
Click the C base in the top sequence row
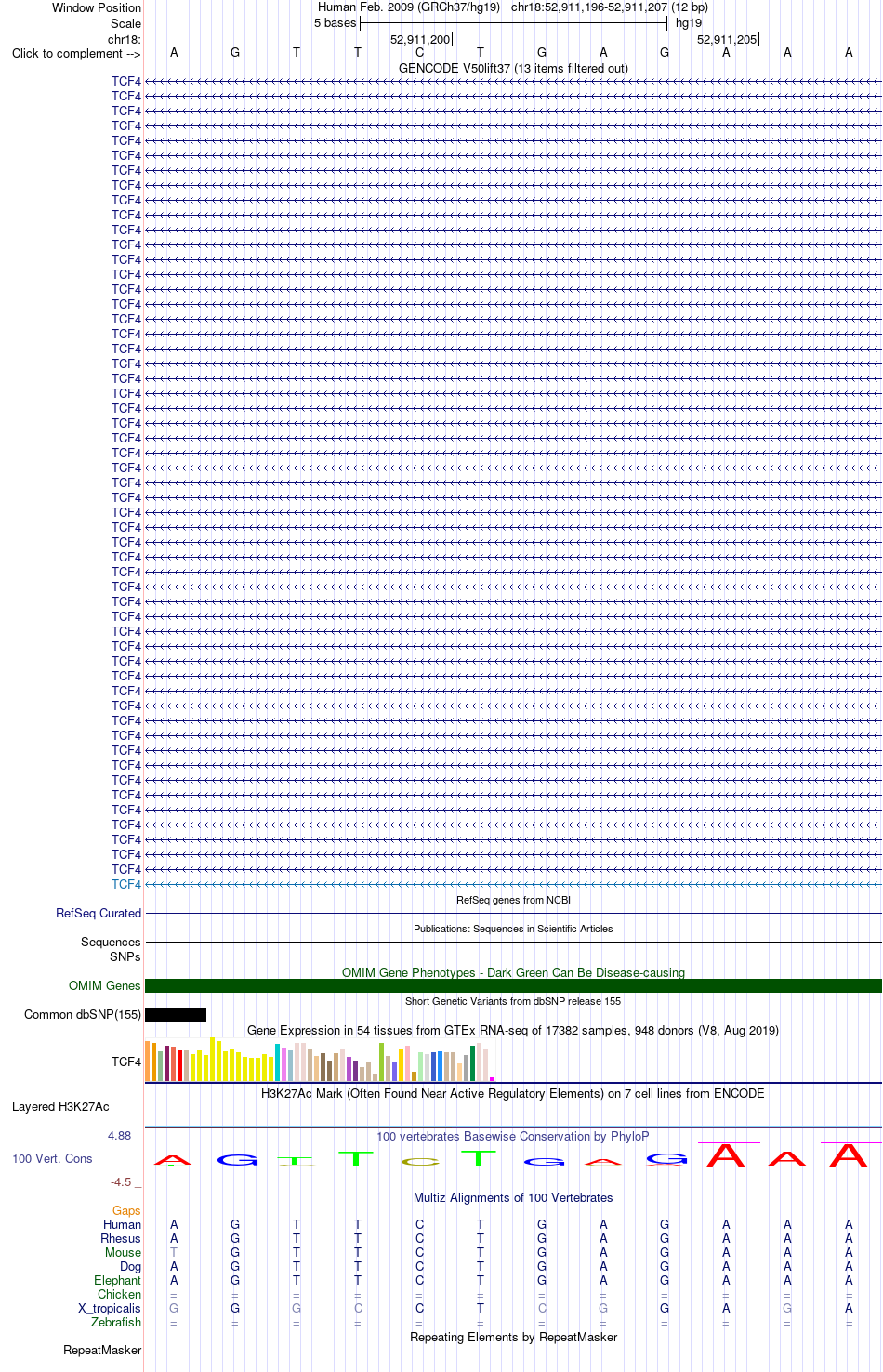coord(419,53)
